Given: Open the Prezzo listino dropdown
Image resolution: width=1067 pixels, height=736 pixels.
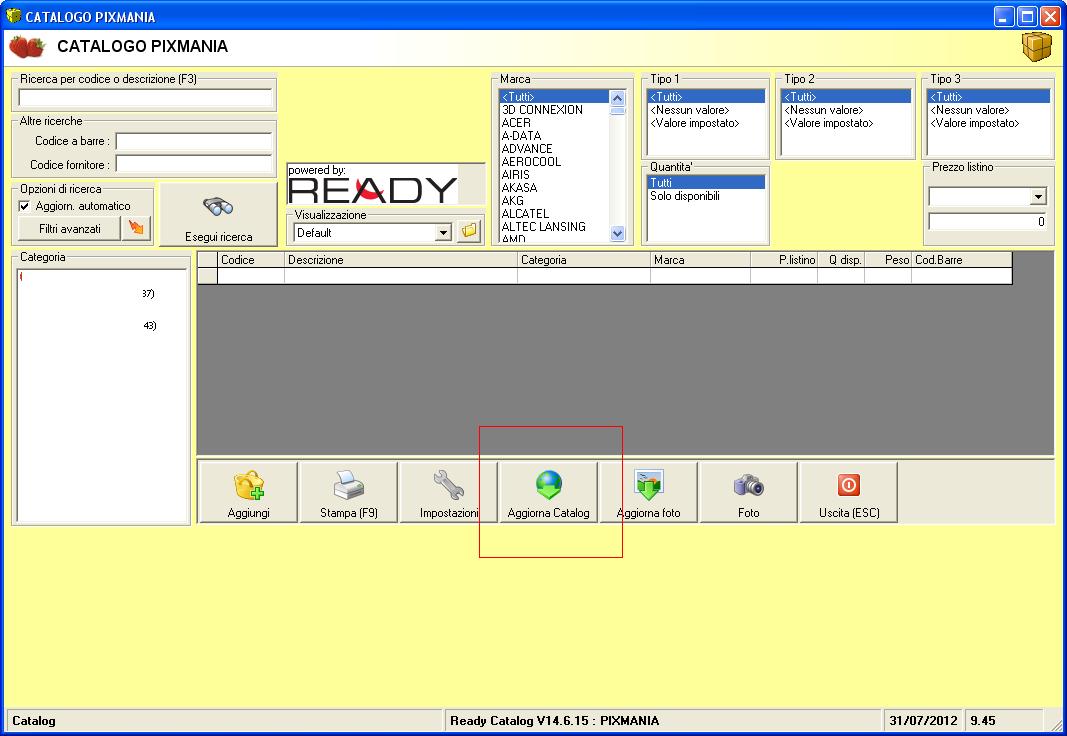Looking at the screenshot, I should click(1038, 197).
